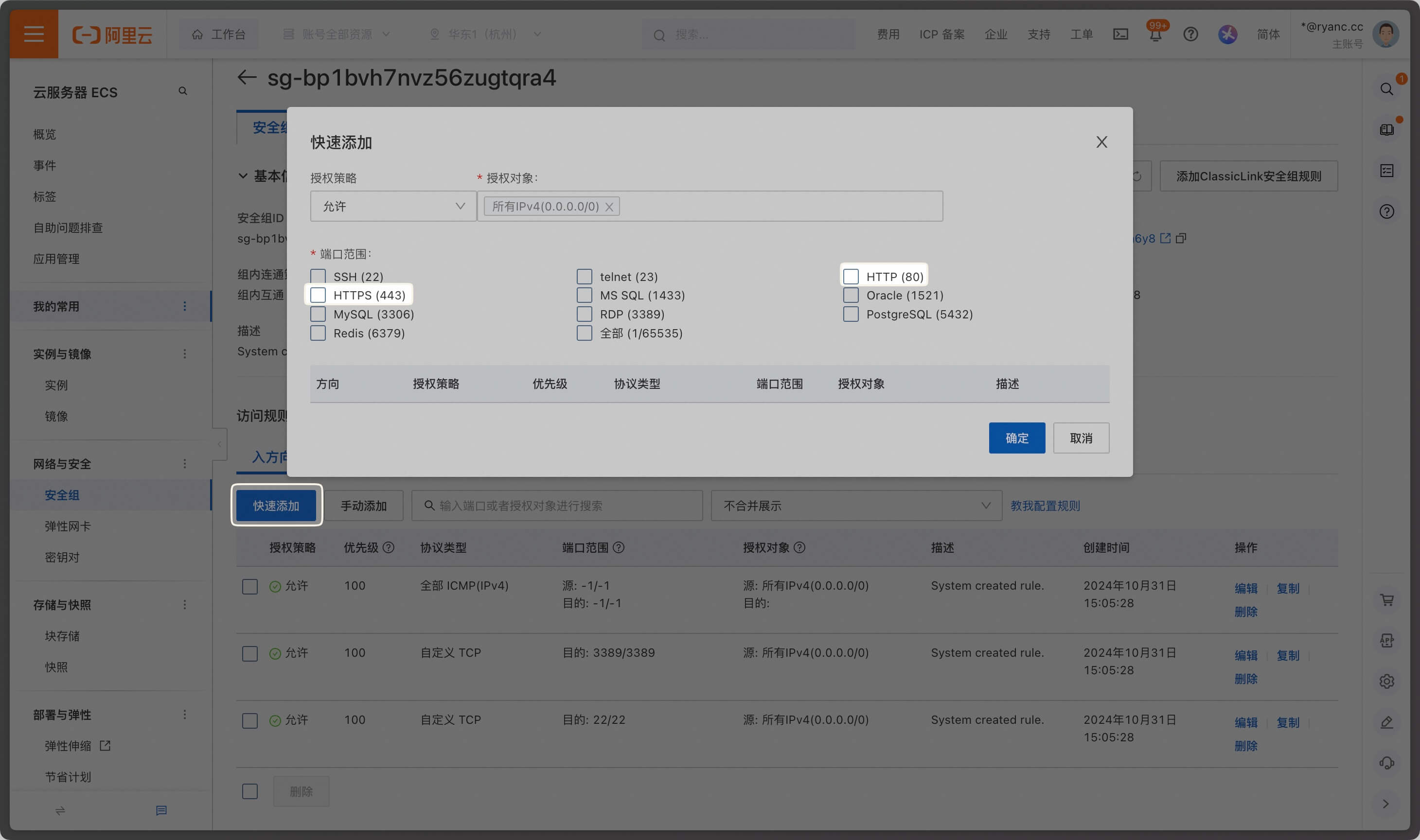Open the documentation book icon in right sidebar

tap(1386, 129)
